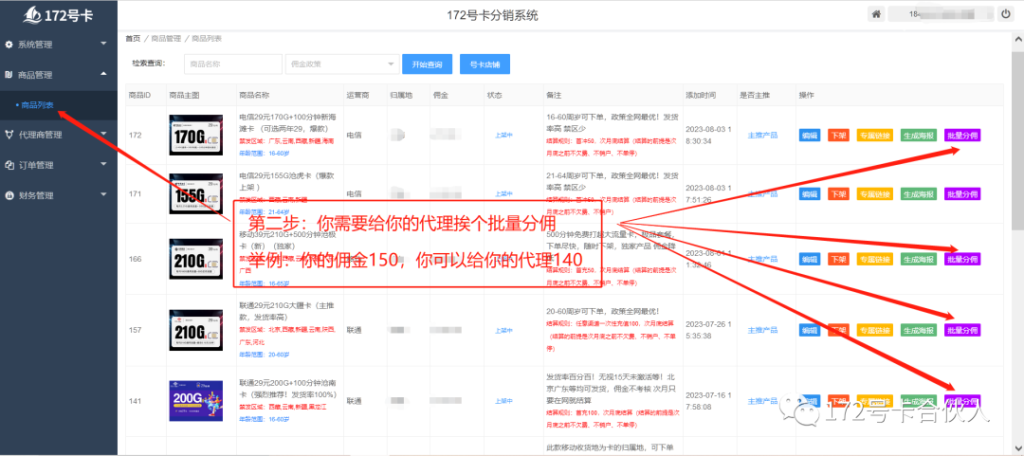The image size is (1024, 456).
Task: Click 批量分佣 for product 172
Action: point(963,135)
